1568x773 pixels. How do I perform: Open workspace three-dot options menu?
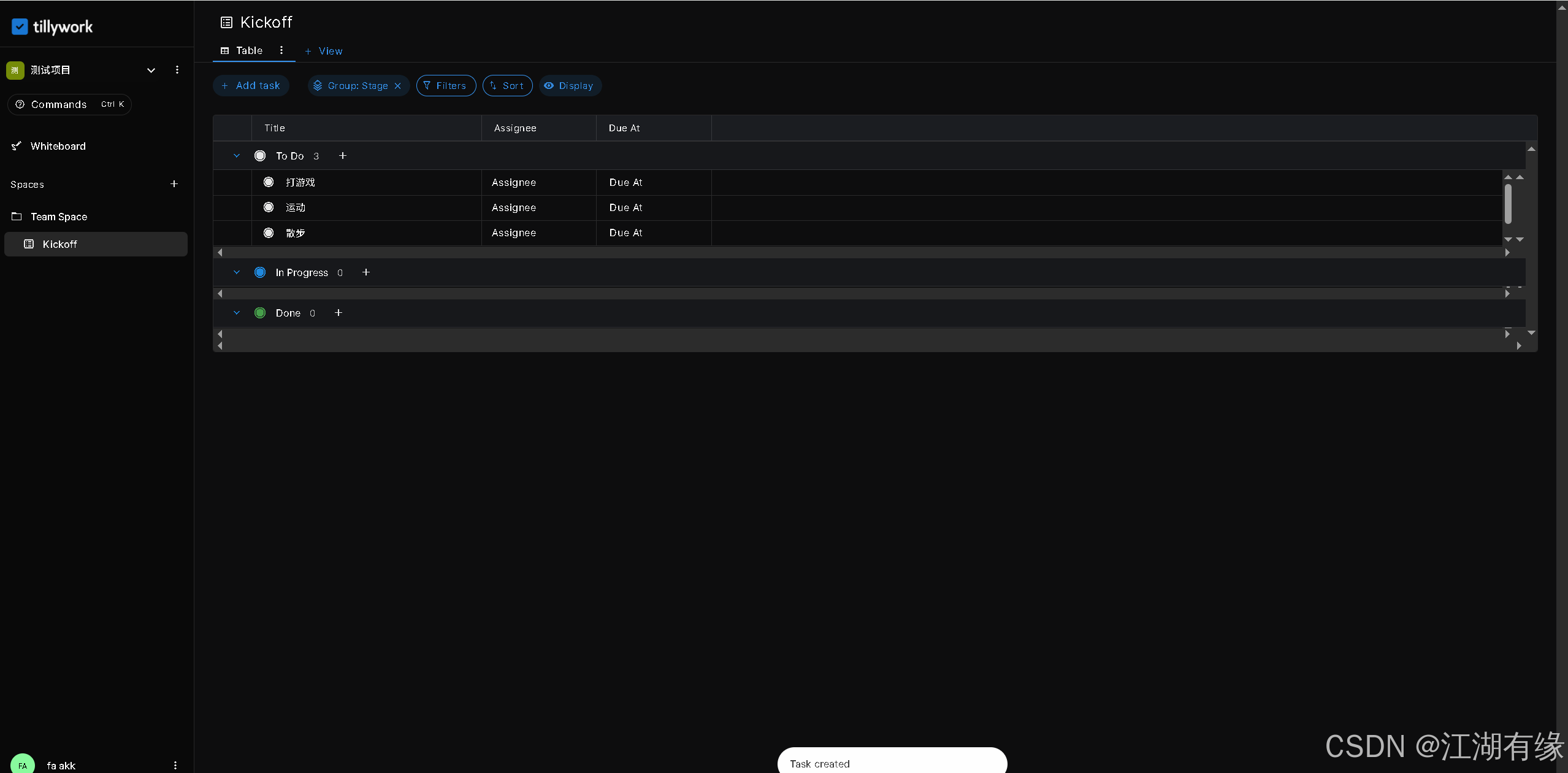(177, 70)
